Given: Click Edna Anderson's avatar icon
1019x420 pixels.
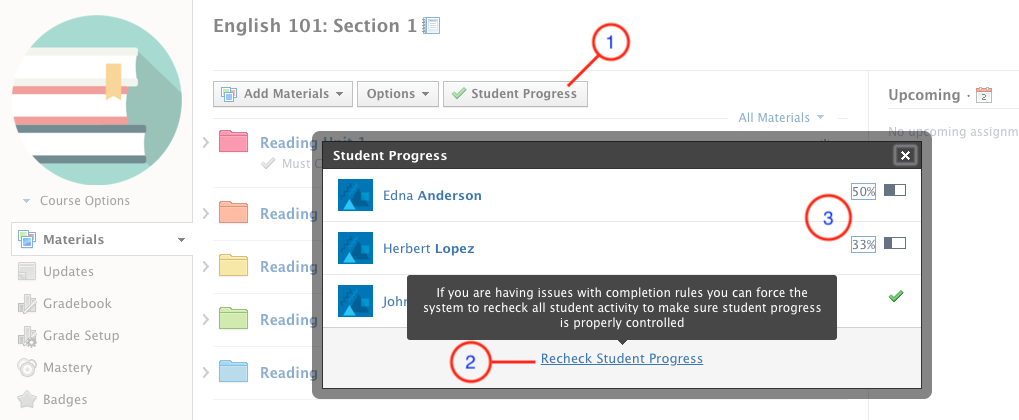Looking at the screenshot, I should [355, 195].
